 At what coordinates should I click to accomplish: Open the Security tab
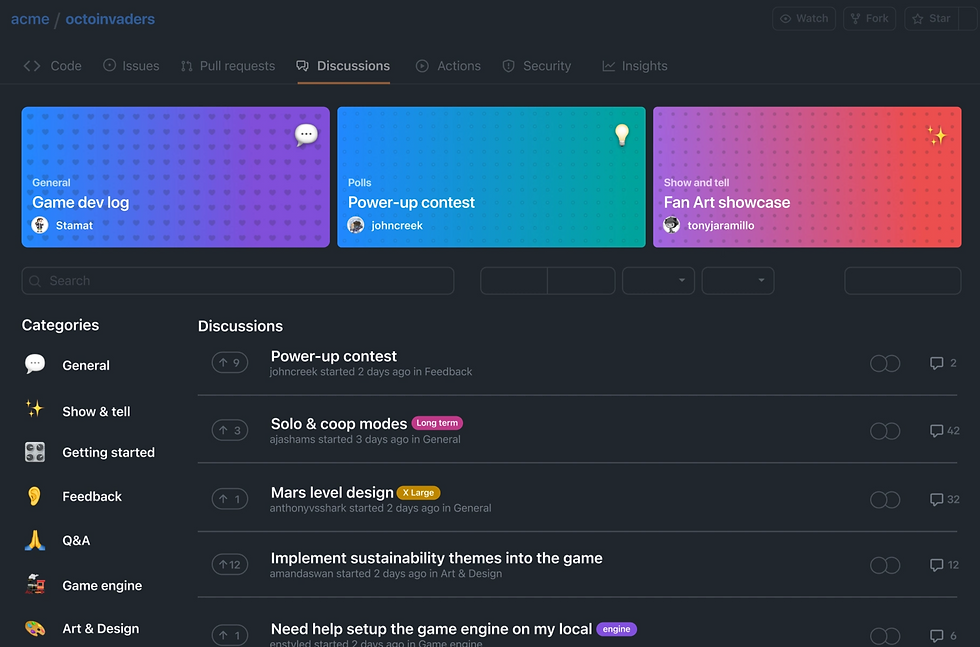point(537,66)
